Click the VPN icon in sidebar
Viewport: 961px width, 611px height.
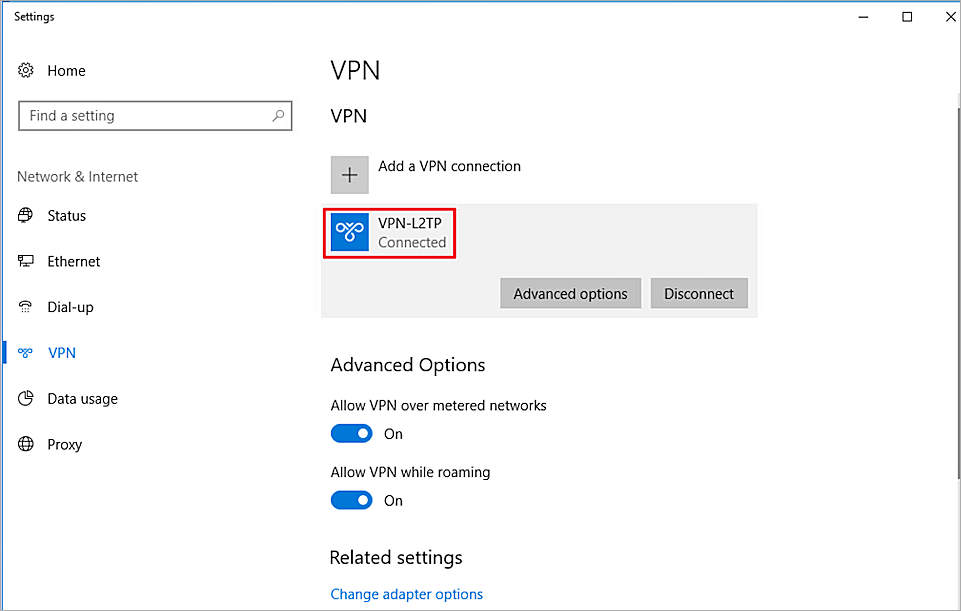coord(26,353)
